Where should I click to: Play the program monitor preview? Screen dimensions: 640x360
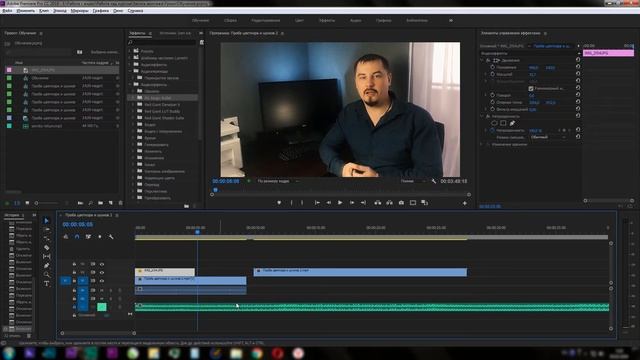click(x=340, y=202)
